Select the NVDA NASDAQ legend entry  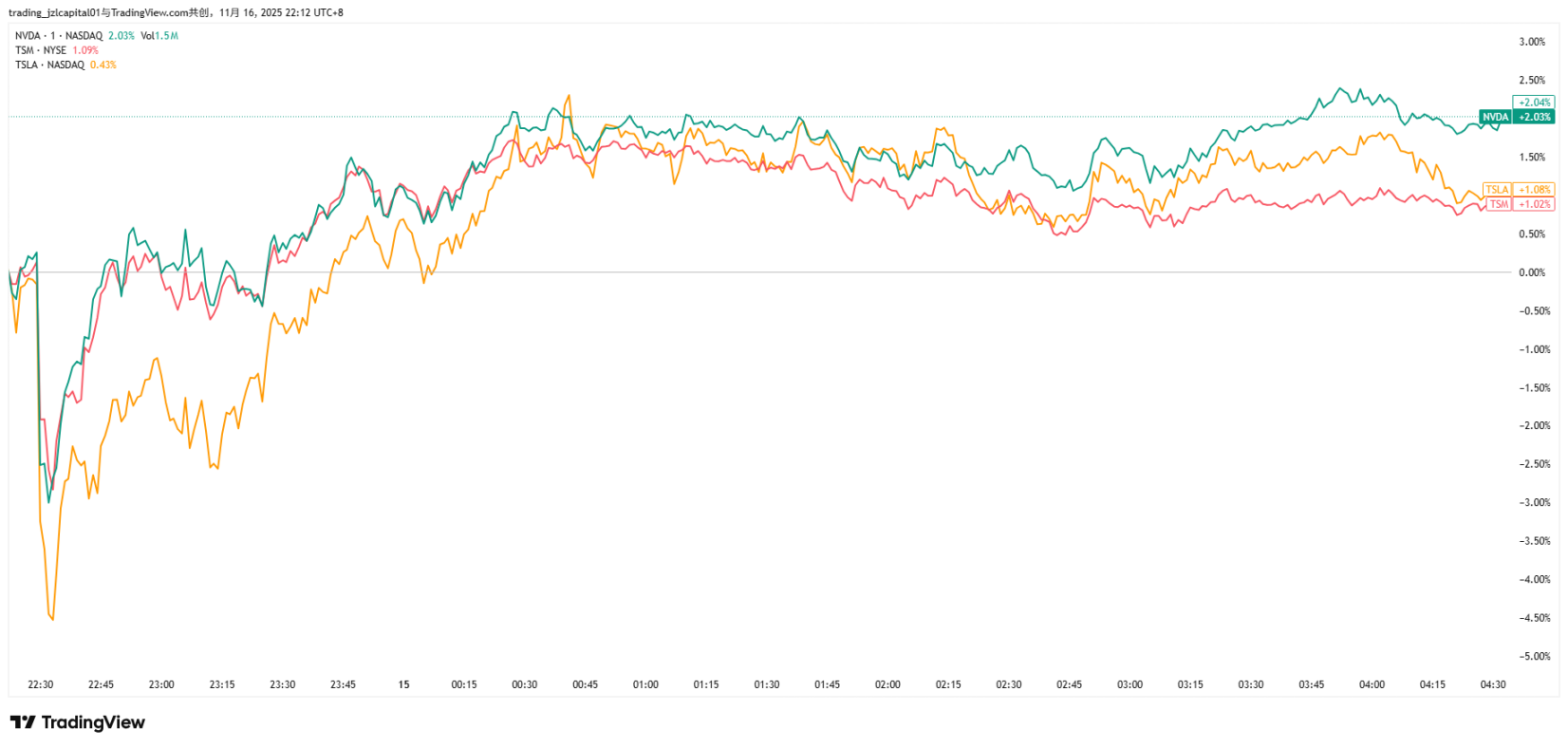click(58, 36)
